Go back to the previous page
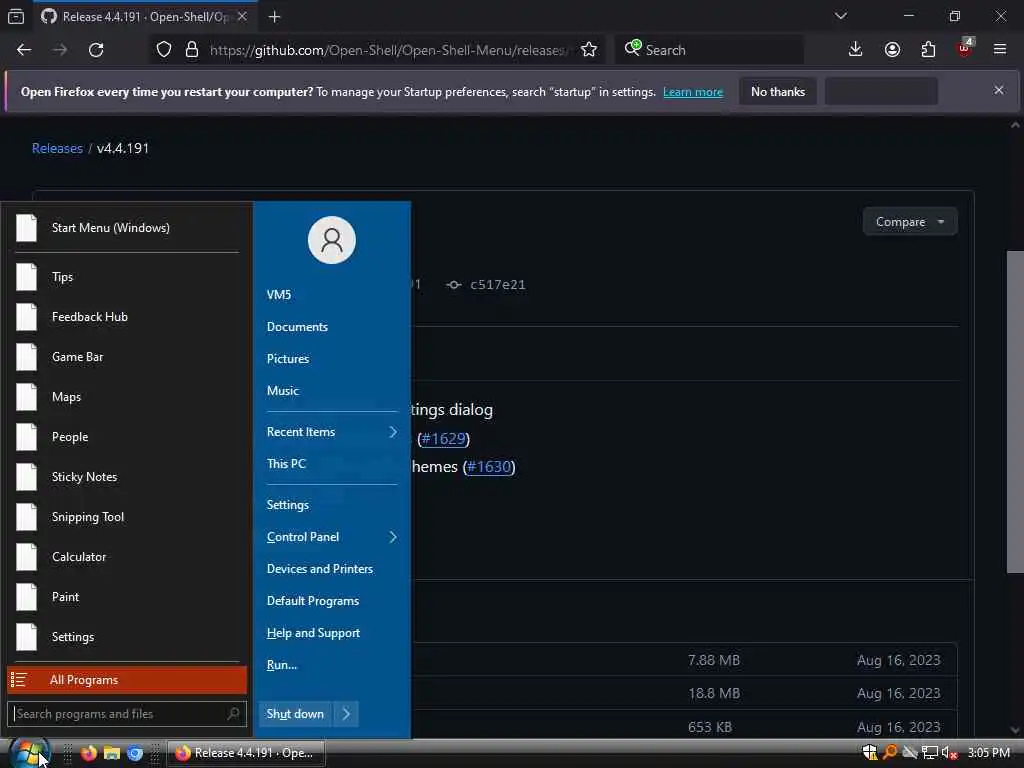1024x768 pixels. tap(24, 50)
